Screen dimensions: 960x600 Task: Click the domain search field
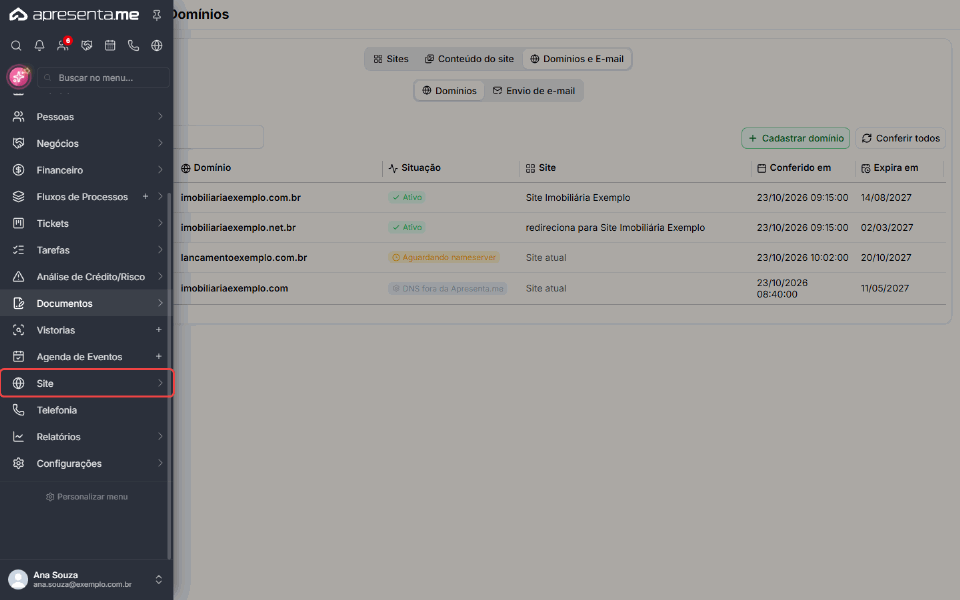[x=219, y=137]
